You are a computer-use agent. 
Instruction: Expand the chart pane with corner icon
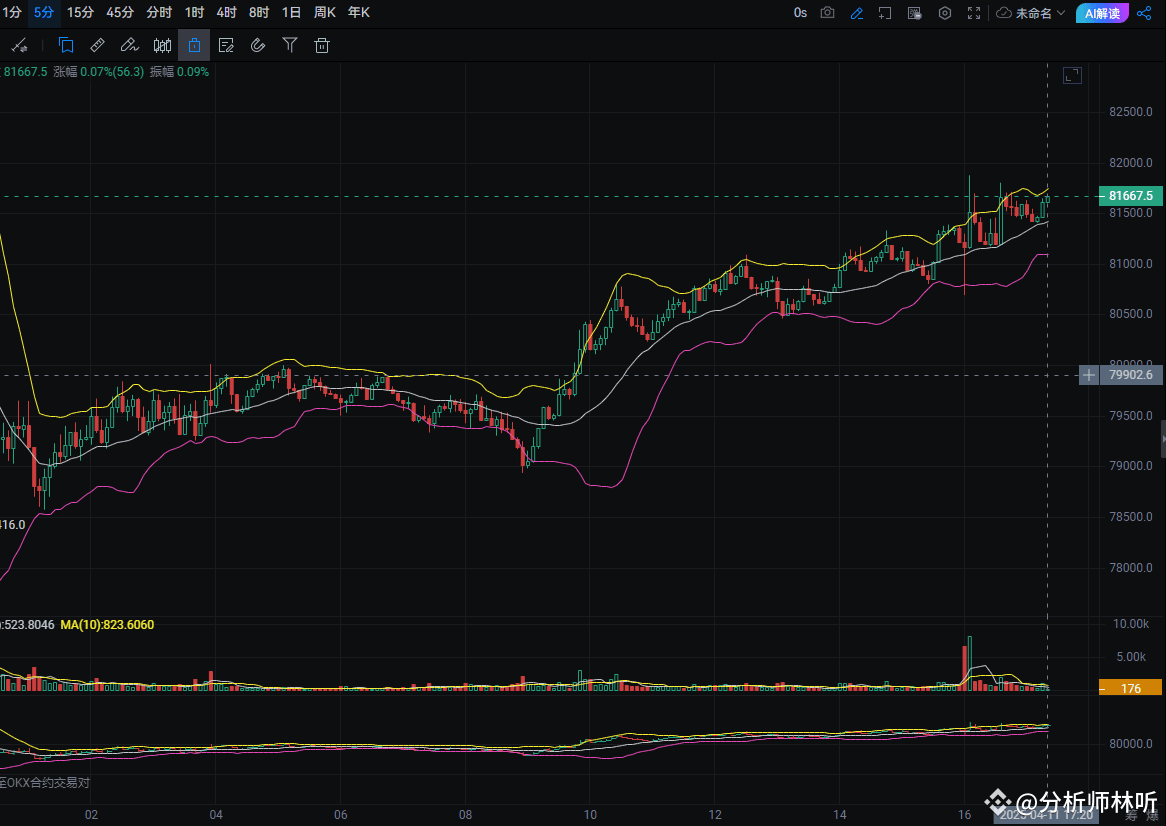pos(1072,76)
